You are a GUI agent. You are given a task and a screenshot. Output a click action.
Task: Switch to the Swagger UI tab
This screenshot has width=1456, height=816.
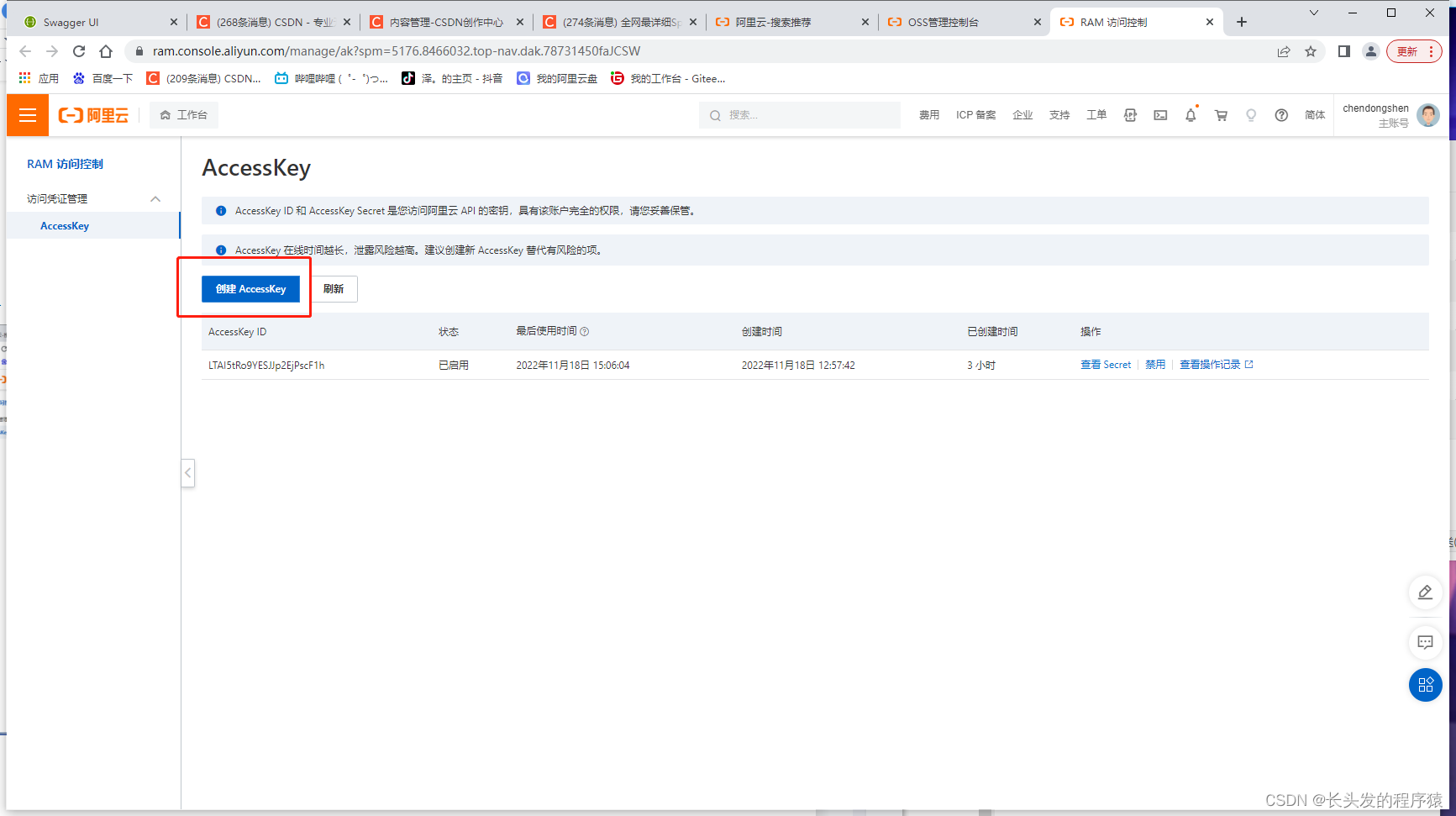click(99, 23)
